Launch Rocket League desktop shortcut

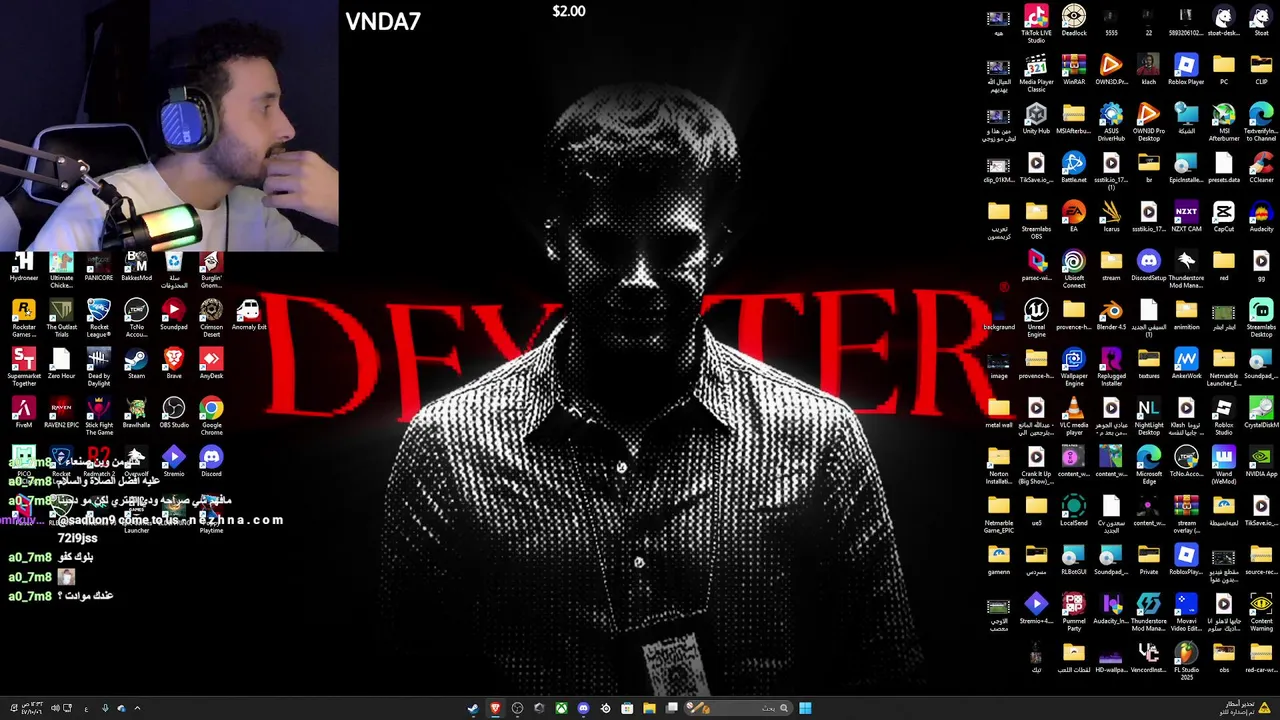click(x=99, y=318)
